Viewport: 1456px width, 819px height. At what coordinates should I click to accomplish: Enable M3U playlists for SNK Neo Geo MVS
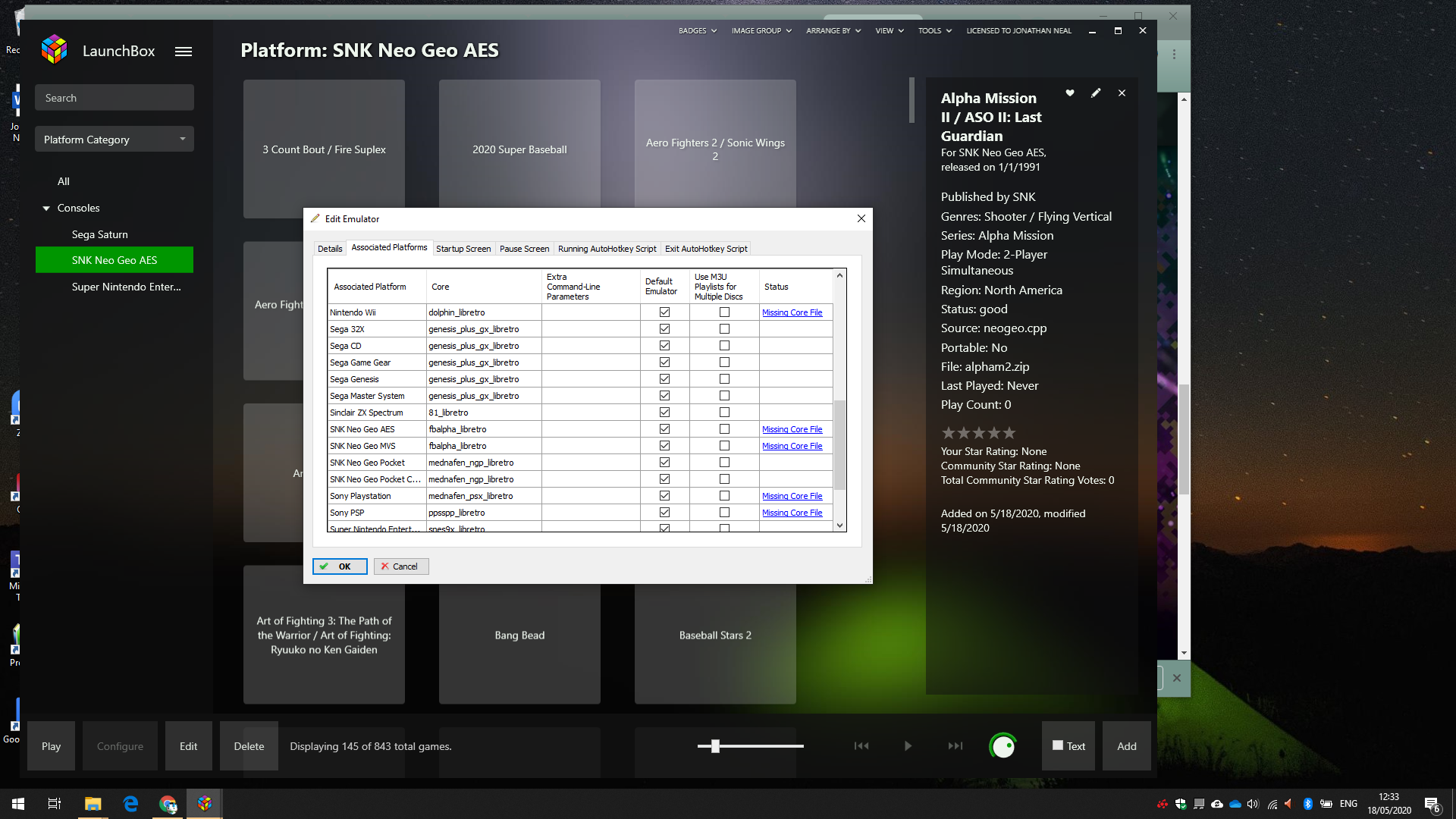(724, 446)
